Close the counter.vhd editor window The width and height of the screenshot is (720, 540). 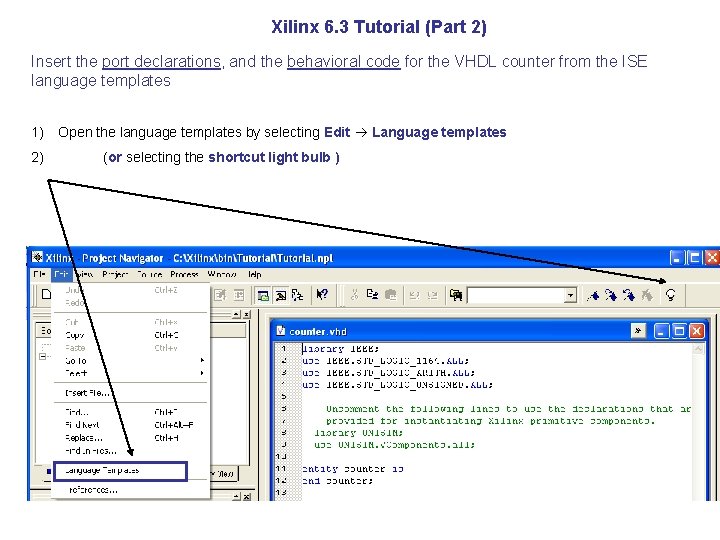click(697, 331)
